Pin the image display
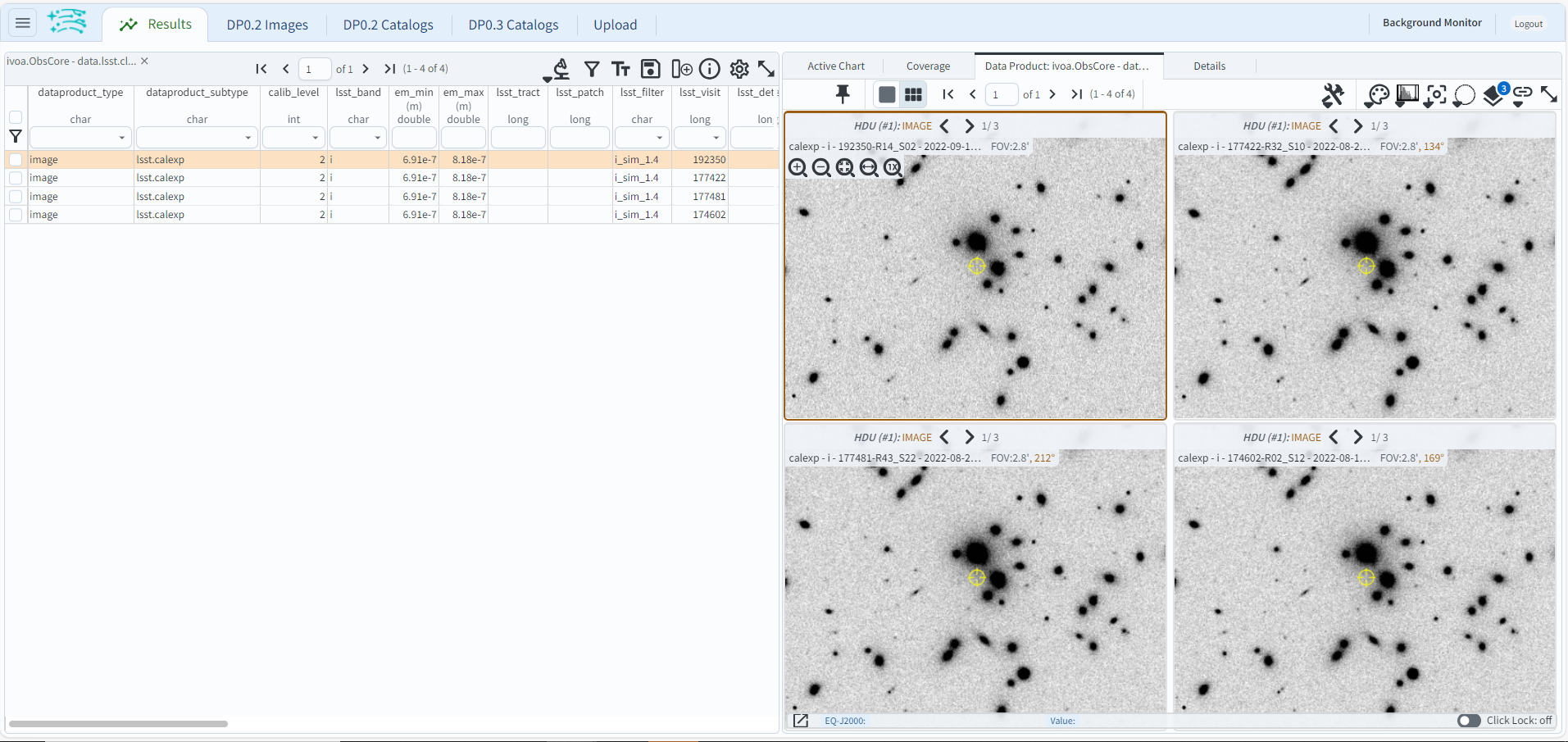The image size is (1568, 742). pos(843,94)
